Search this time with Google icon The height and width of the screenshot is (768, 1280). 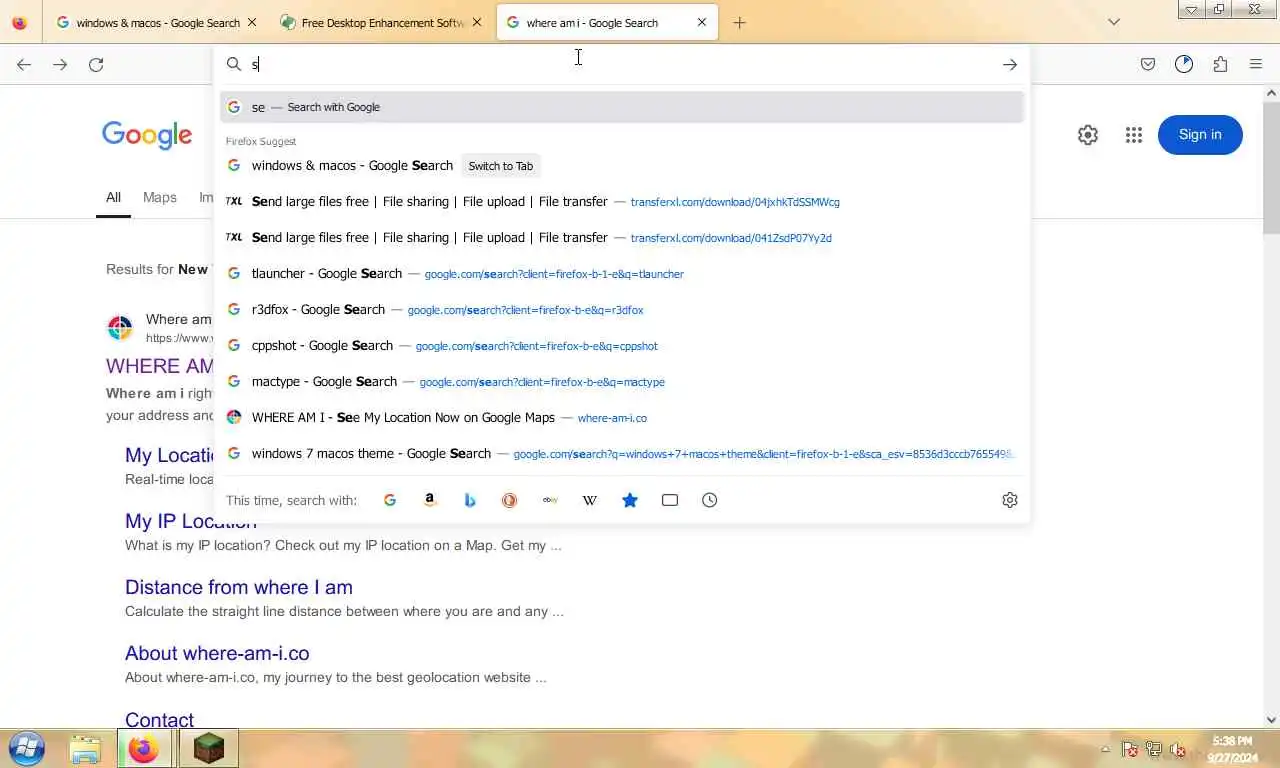tap(390, 500)
